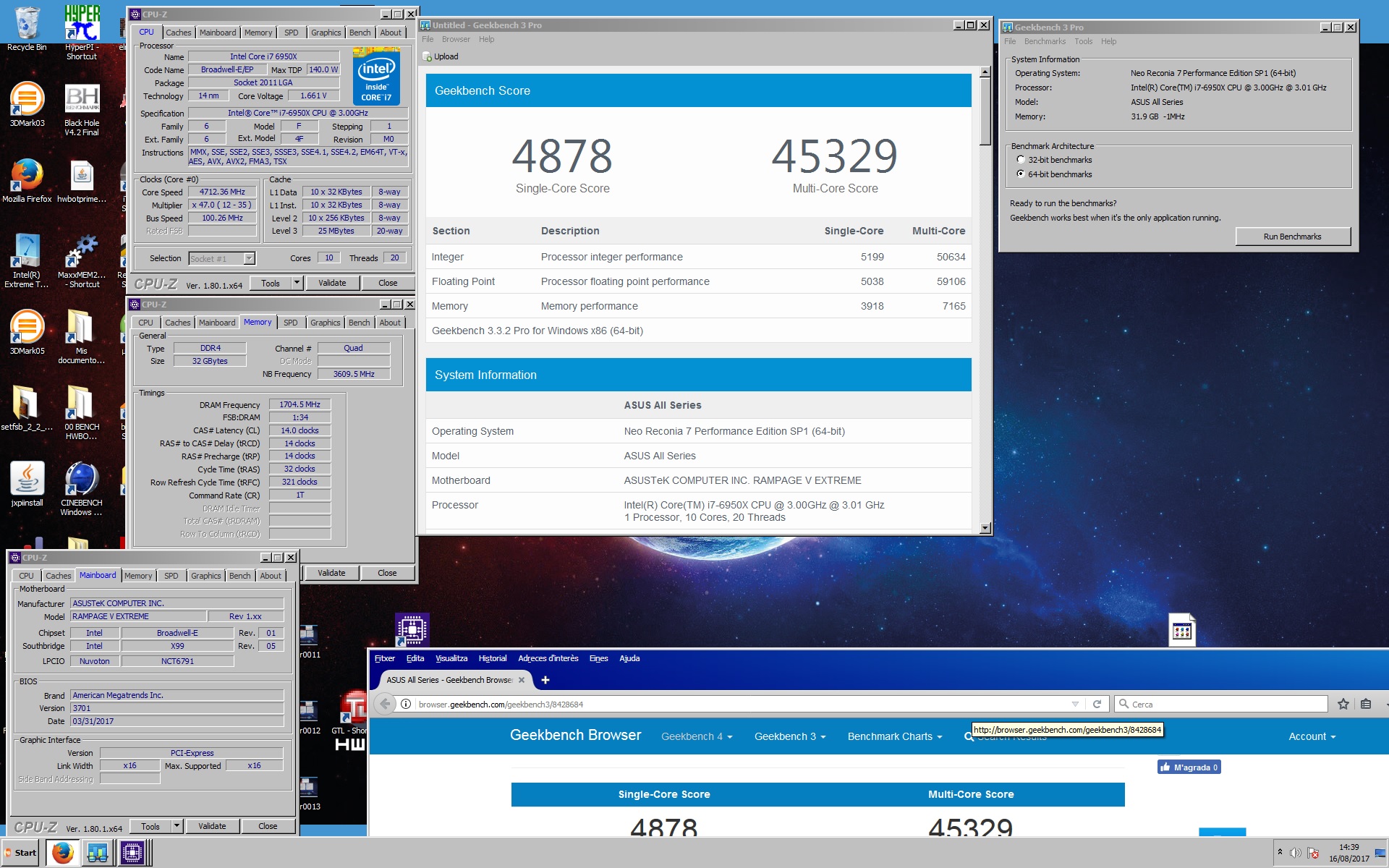Open CINEBENCH Windows desktop icon

click(82, 489)
